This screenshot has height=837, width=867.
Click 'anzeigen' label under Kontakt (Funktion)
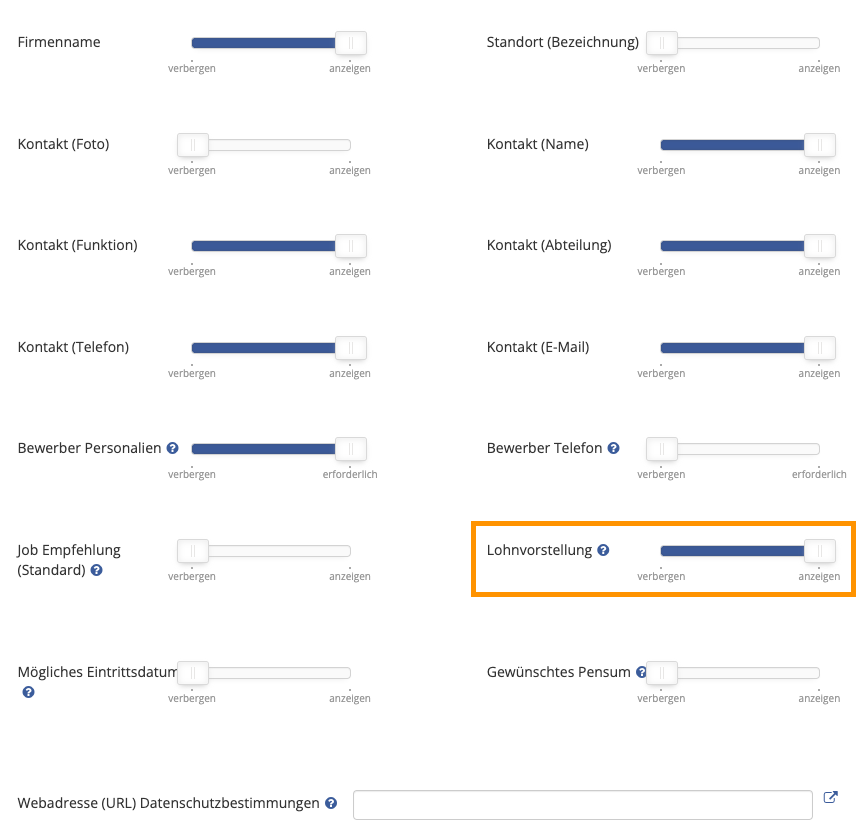click(349, 271)
